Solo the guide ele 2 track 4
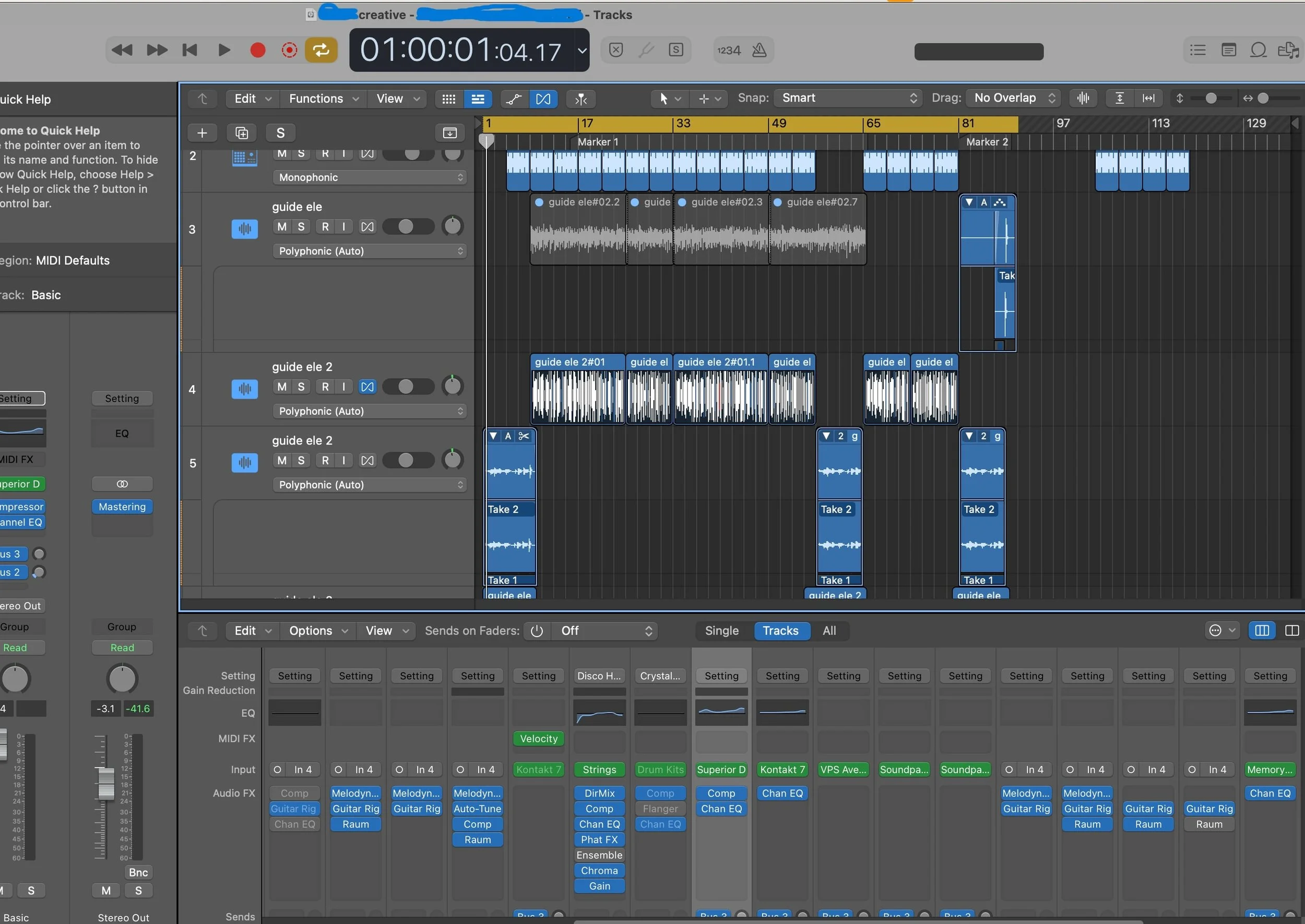The image size is (1305, 924). pyautogui.click(x=301, y=387)
